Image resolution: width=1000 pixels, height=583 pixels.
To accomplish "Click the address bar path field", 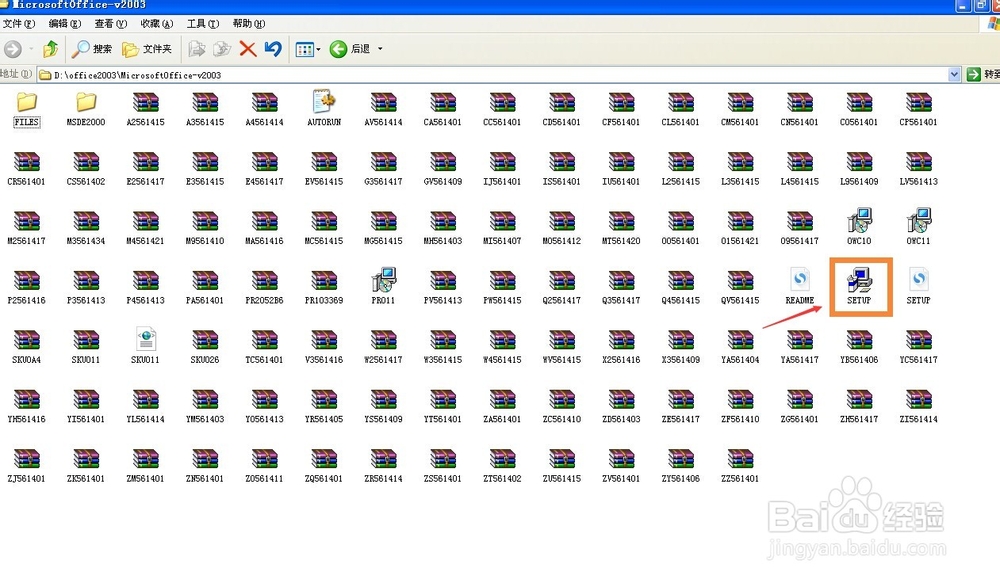I will [x=492, y=75].
